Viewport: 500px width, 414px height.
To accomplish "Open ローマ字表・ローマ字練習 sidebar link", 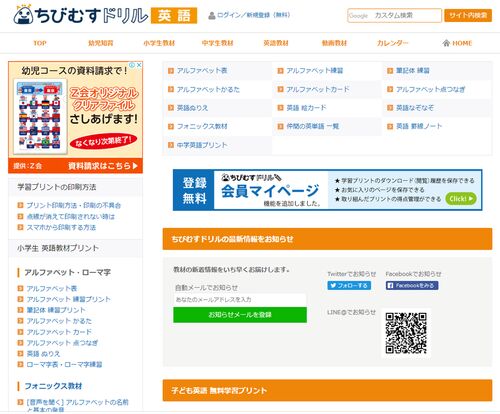I will [x=64, y=365].
